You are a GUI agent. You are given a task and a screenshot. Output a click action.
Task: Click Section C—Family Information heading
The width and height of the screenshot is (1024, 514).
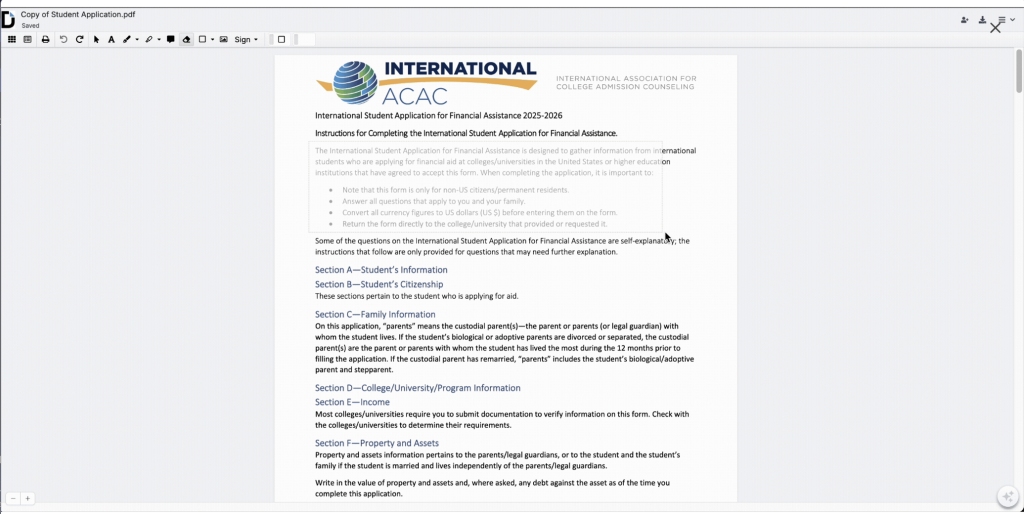pyautogui.click(x=375, y=314)
